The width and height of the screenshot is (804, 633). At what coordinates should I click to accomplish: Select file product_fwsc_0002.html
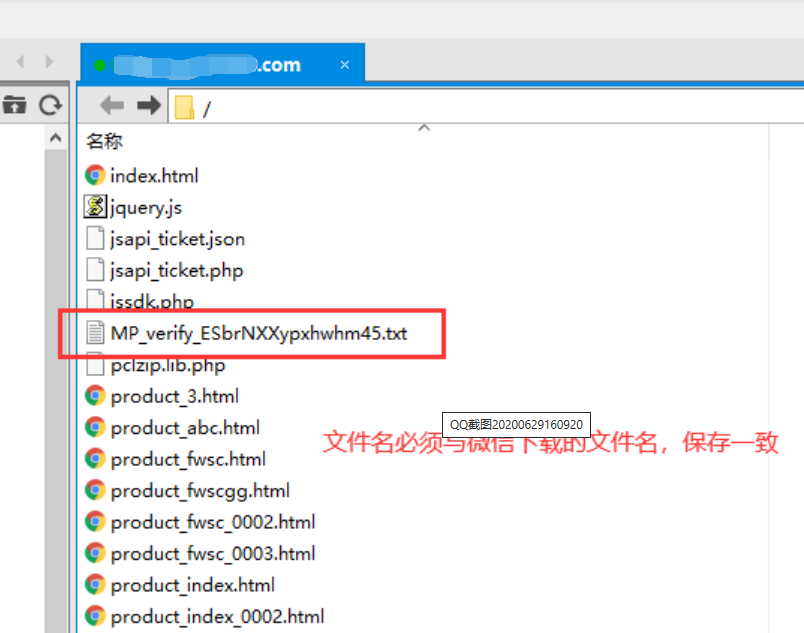coord(213,522)
